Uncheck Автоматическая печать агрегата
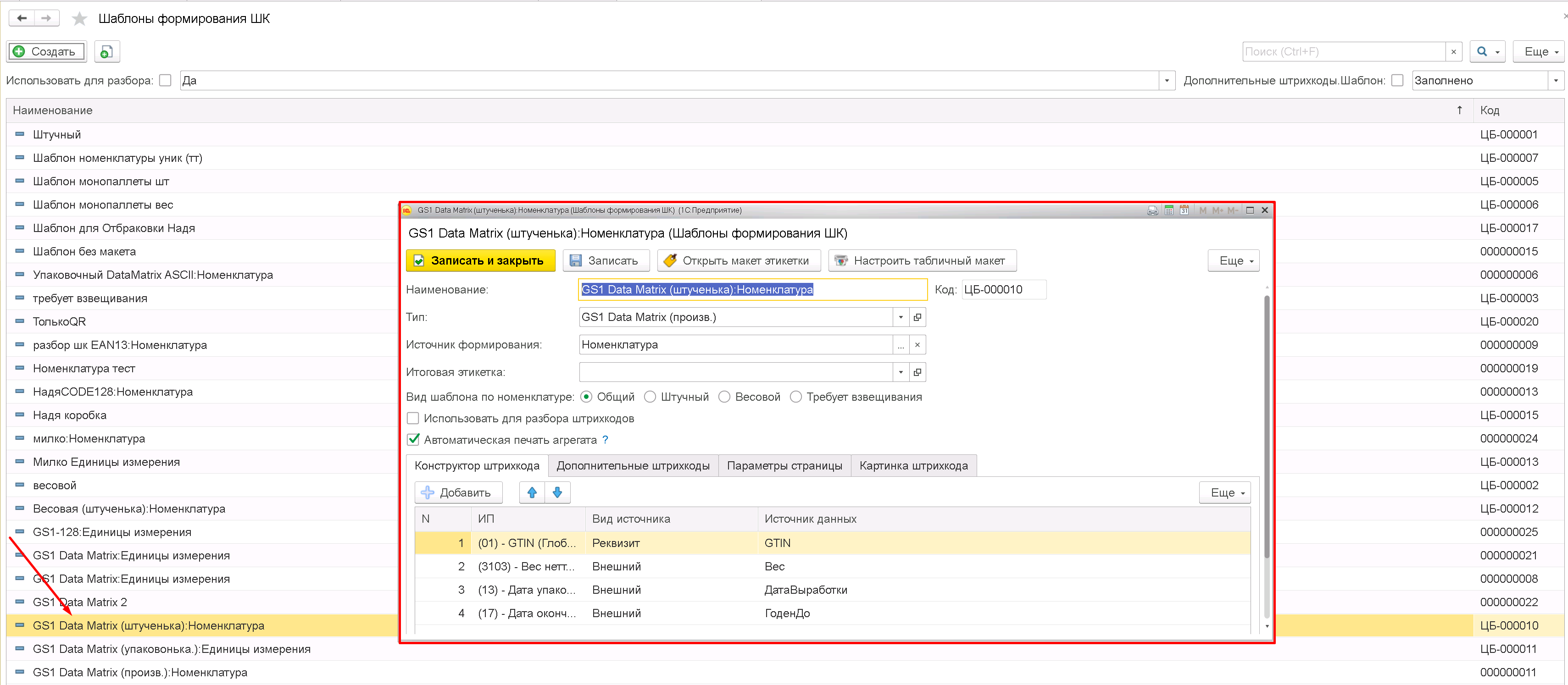This screenshot has width=1568, height=685. (x=413, y=439)
